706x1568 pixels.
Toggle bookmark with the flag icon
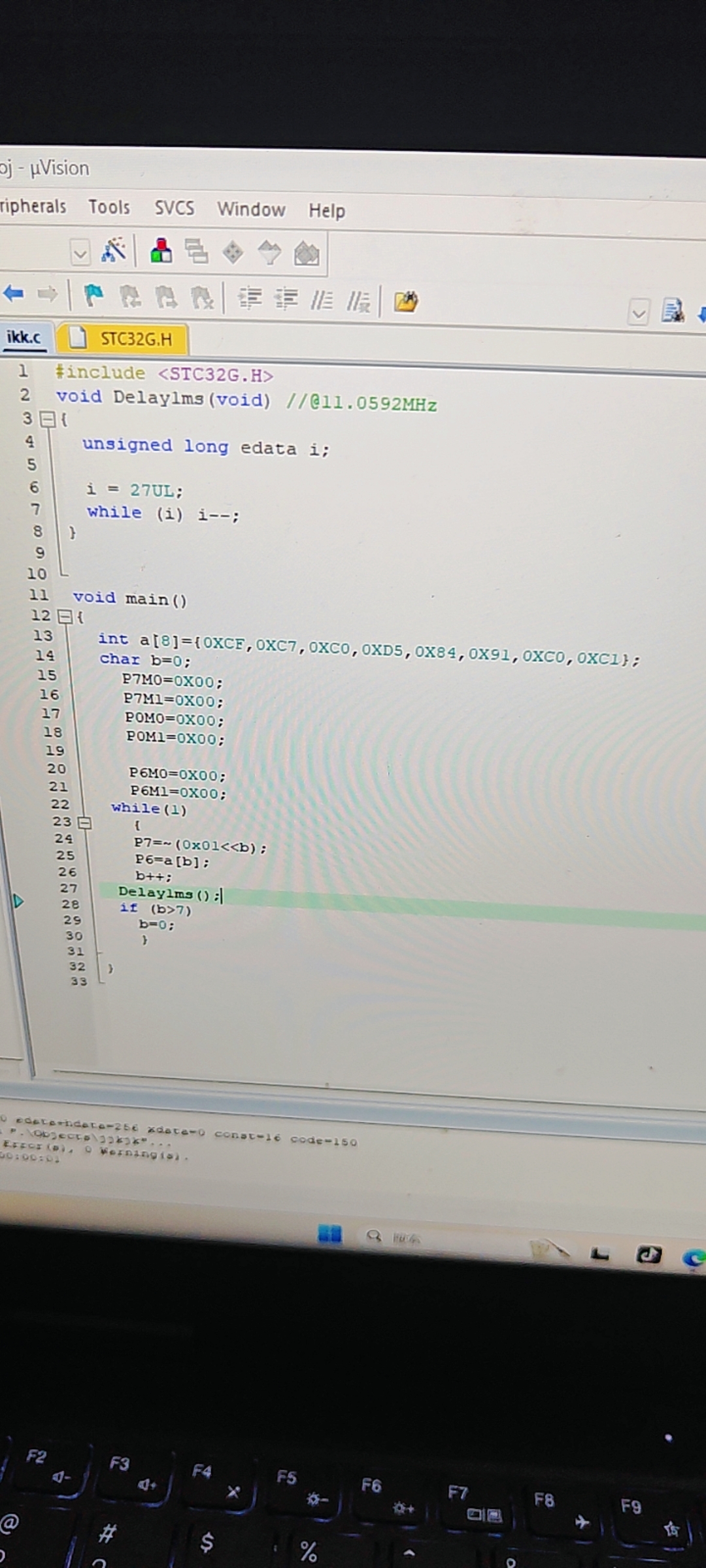(93, 296)
